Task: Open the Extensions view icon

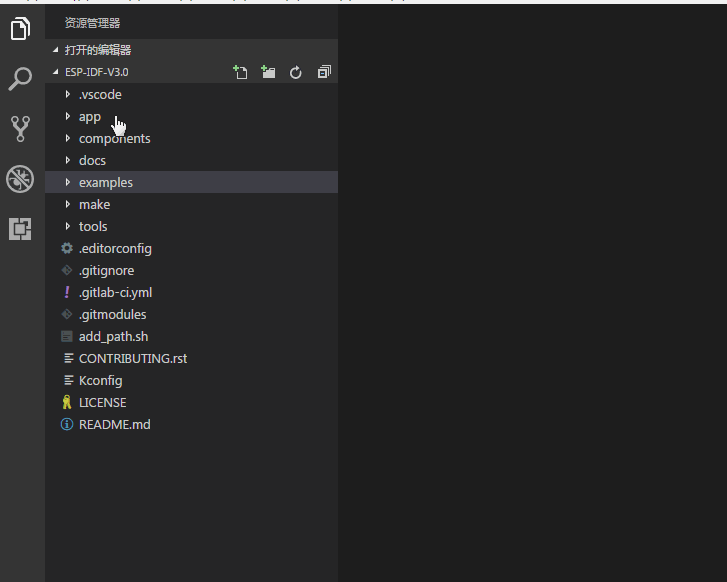Action: tap(20, 229)
